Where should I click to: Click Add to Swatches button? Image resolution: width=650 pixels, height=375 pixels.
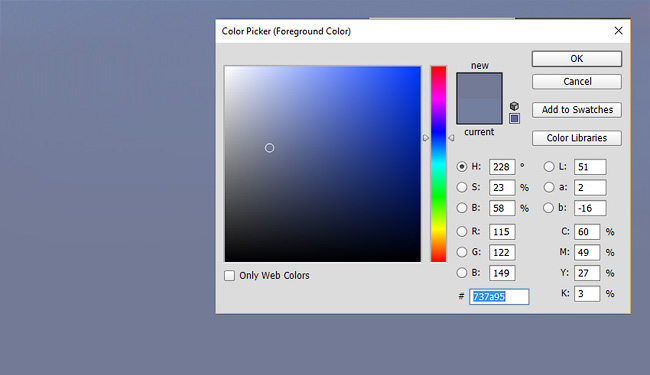pos(577,110)
